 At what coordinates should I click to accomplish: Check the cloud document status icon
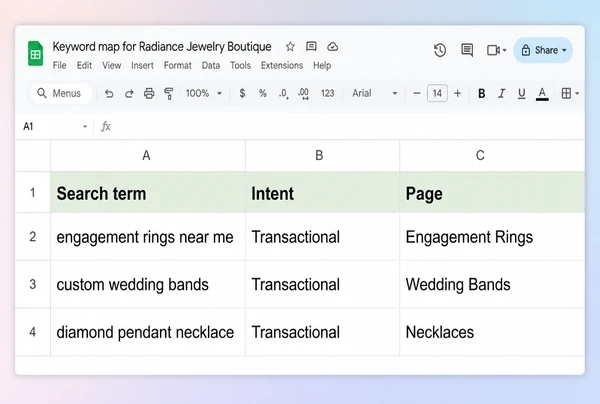coord(333,47)
